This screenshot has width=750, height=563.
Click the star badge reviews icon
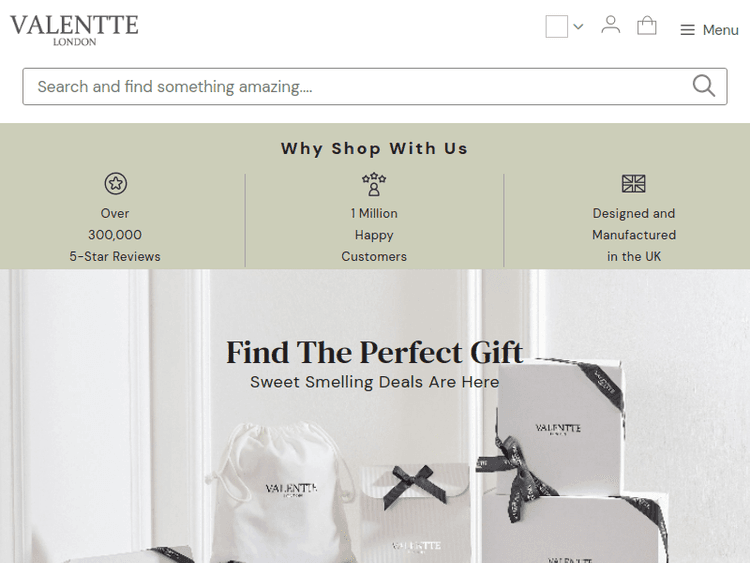115,184
